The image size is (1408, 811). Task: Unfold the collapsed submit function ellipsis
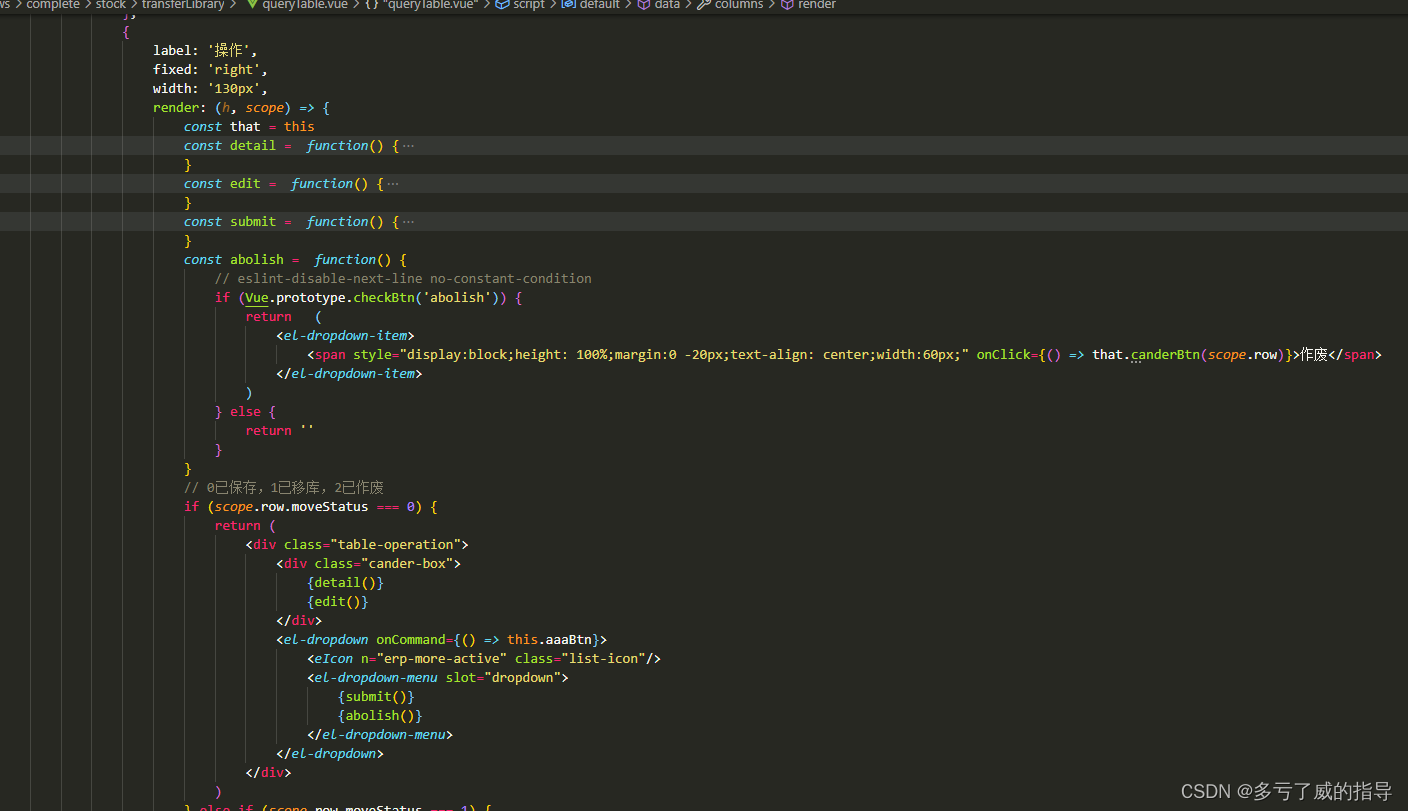coord(407,222)
